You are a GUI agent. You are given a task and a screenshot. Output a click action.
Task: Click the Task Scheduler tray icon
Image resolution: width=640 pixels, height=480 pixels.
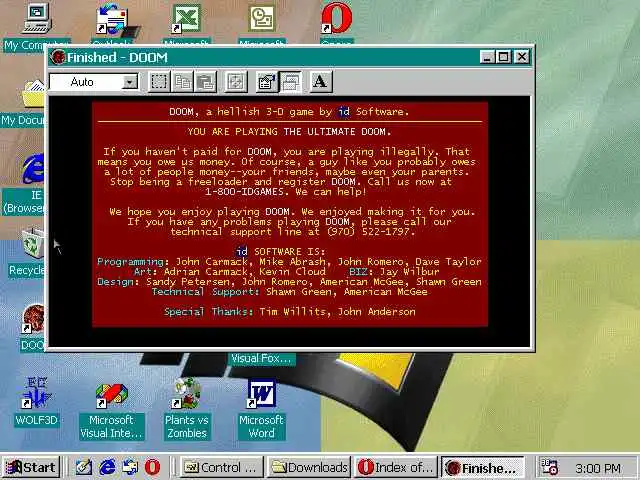pos(549,467)
